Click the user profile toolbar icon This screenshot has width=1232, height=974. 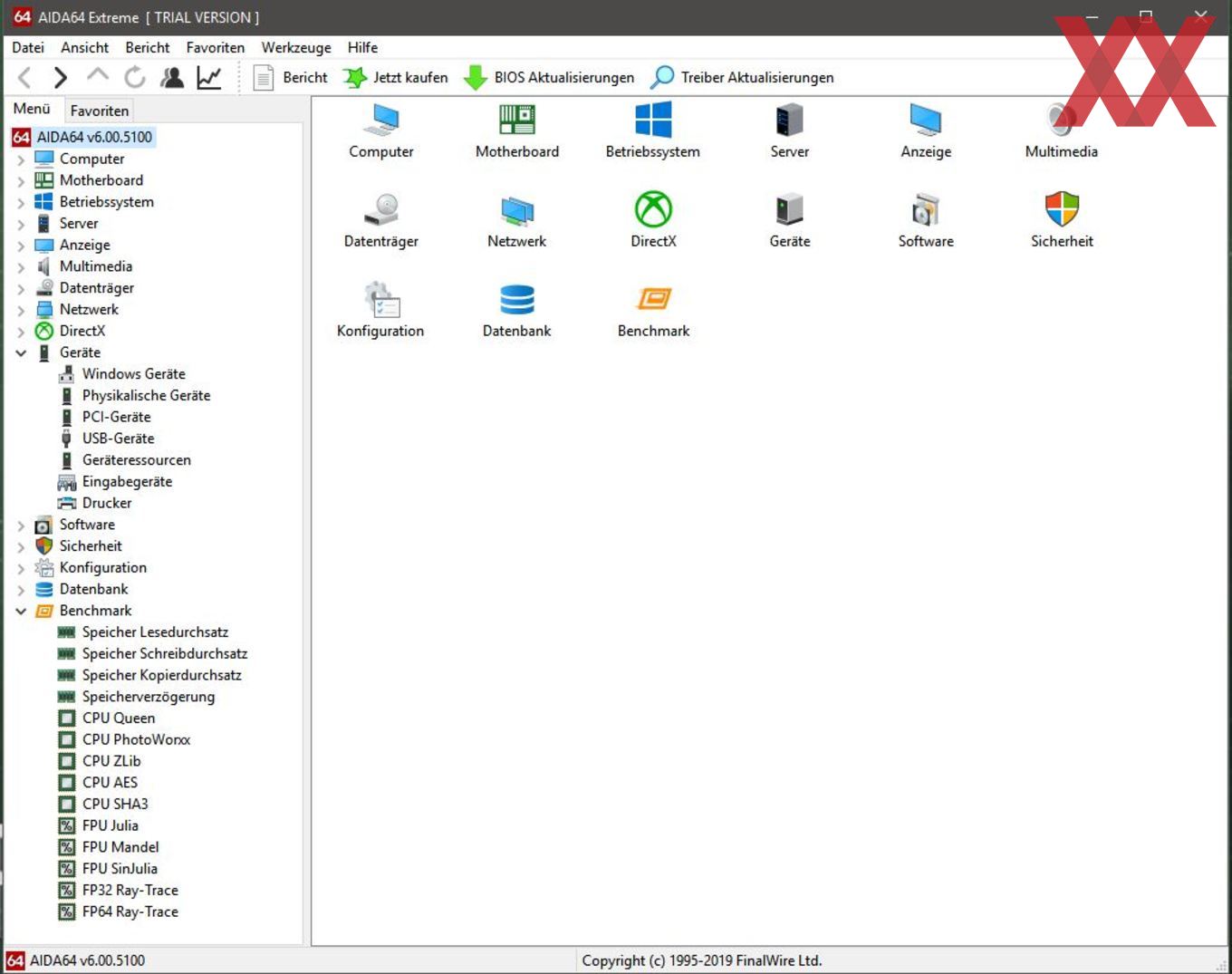click(172, 78)
